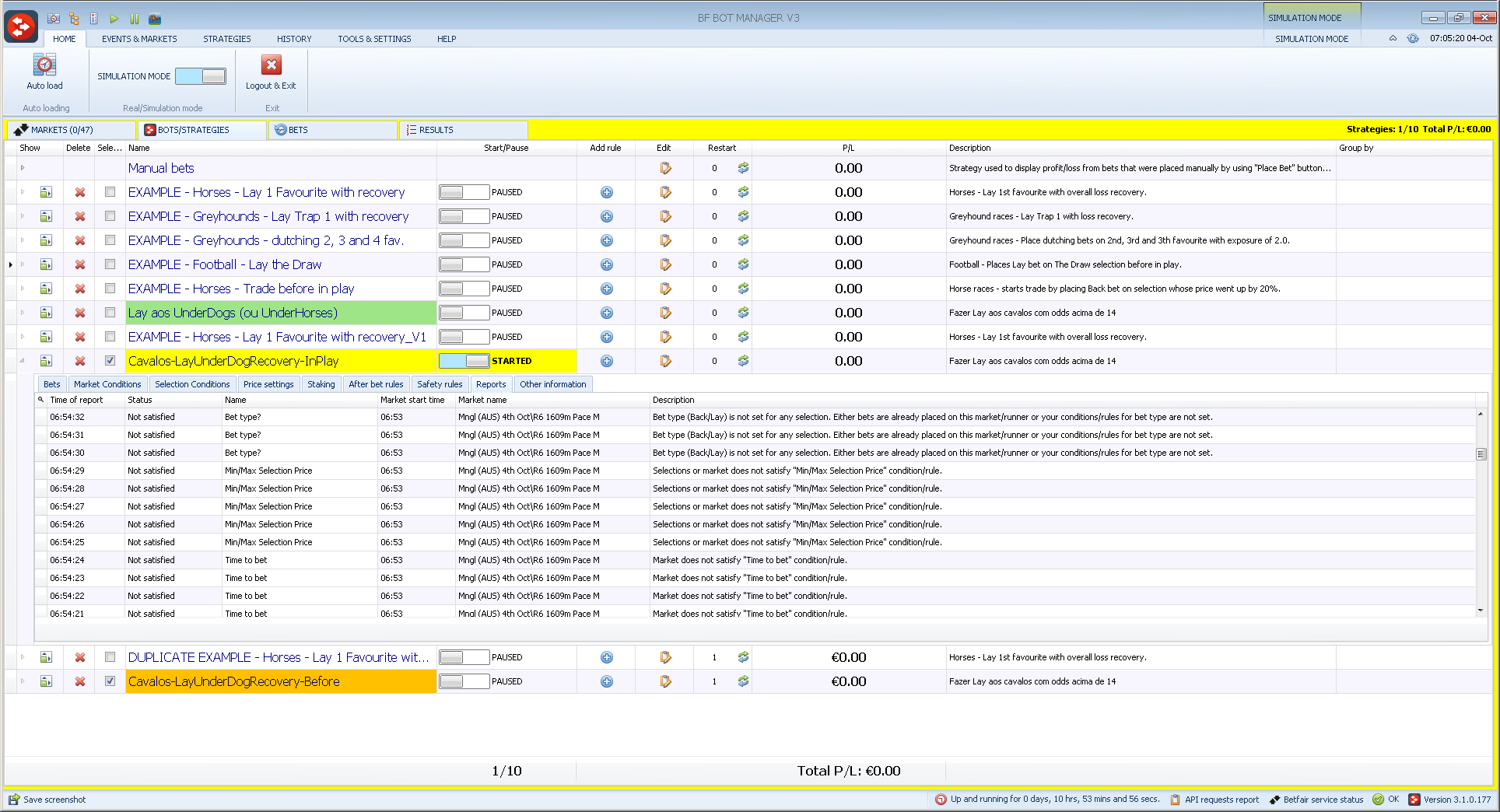Select report row at 06:54:29
1500x812 pixels.
click(755, 471)
